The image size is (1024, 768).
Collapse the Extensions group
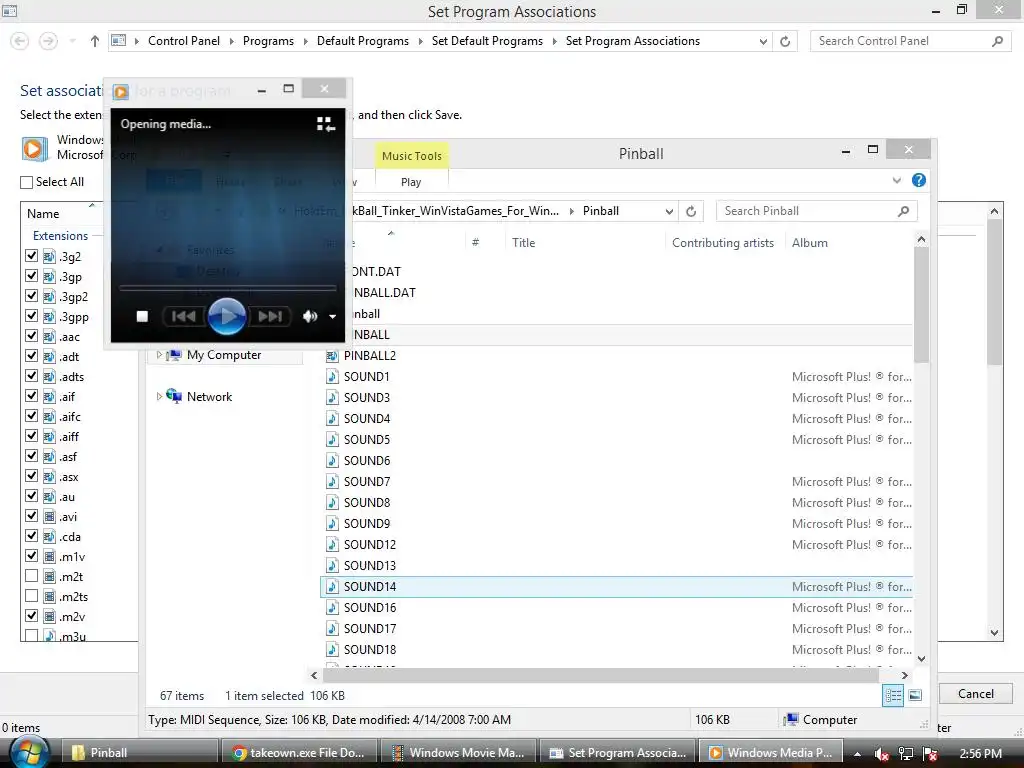(60, 236)
